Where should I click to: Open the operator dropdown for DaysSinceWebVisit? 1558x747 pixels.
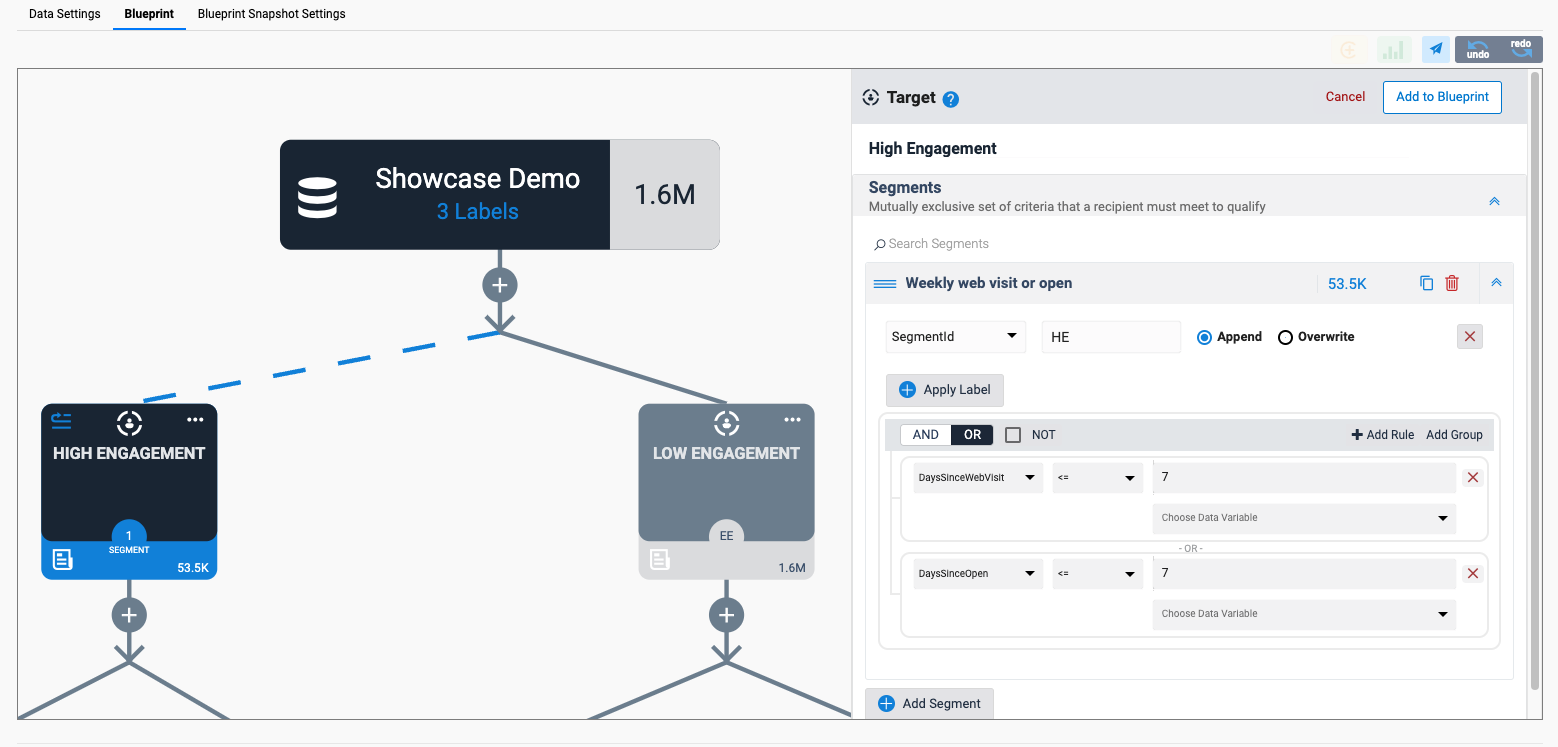tap(1097, 478)
